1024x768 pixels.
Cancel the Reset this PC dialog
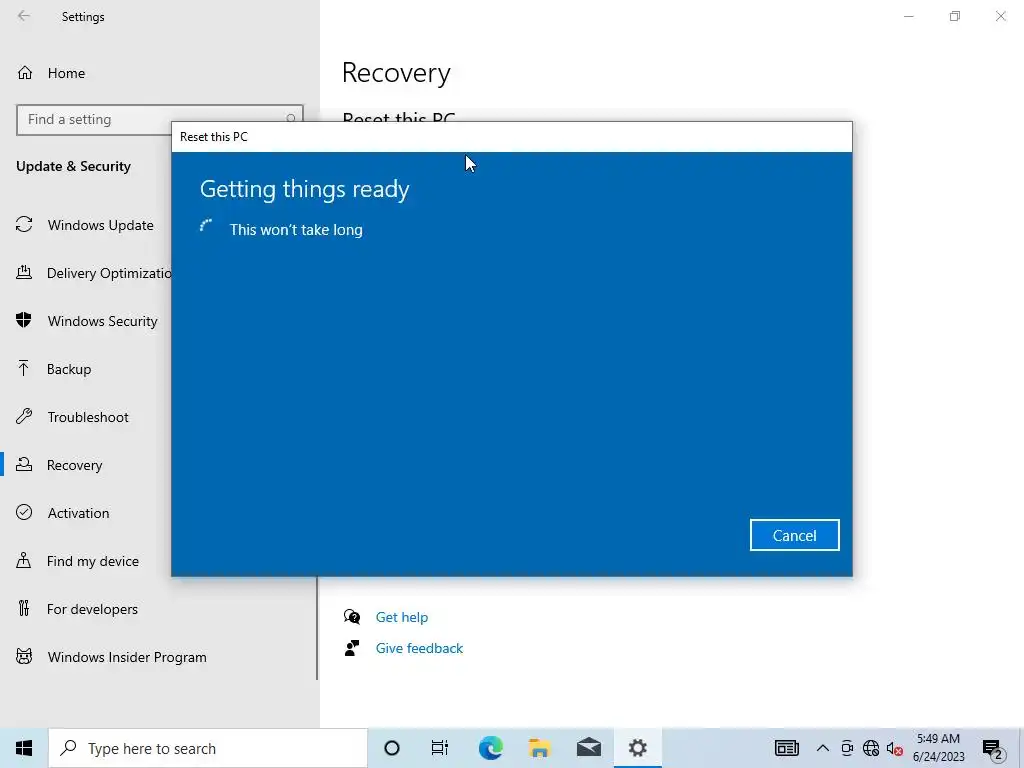794,536
